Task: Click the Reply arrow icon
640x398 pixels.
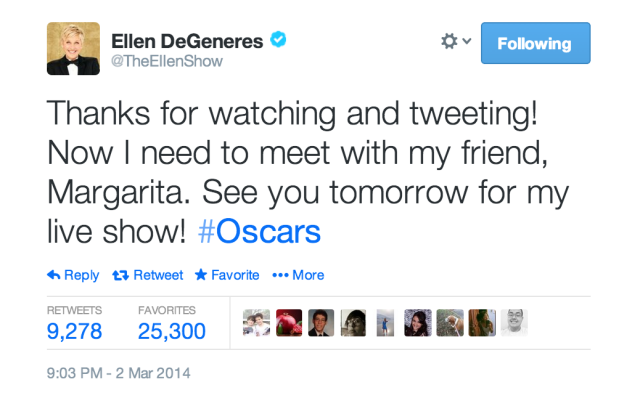Action: point(53,275)
